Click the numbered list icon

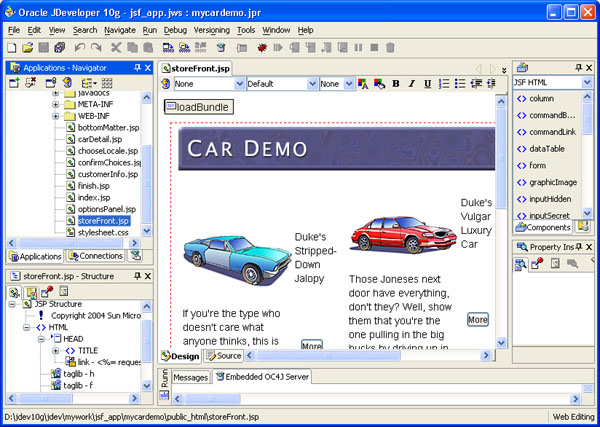pyautogui.click(x=444, y=84)
